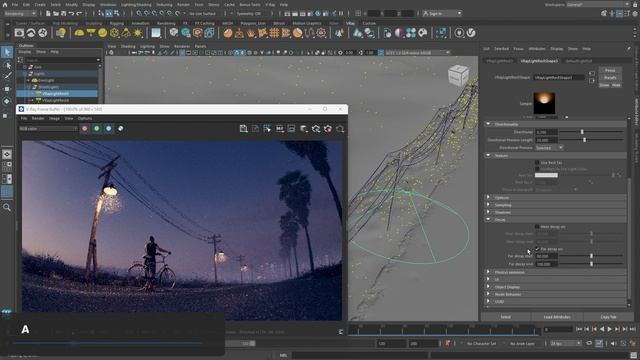640x360 pixels.
Task: Create a V-Ray sun light from shelf
Action: pos(138,33)
